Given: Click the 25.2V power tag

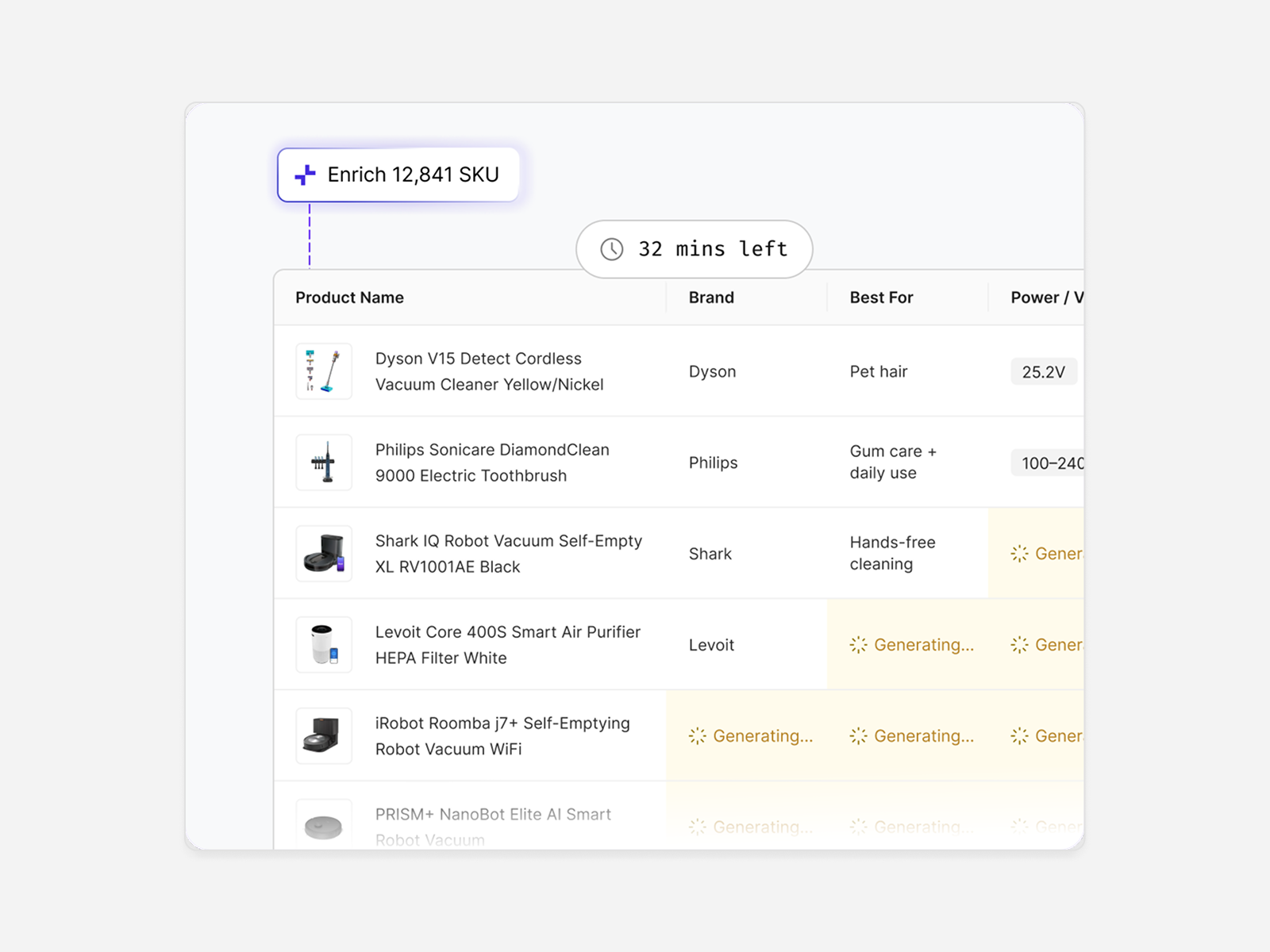Looking at the screenshot, I should tap(1044, 371).
